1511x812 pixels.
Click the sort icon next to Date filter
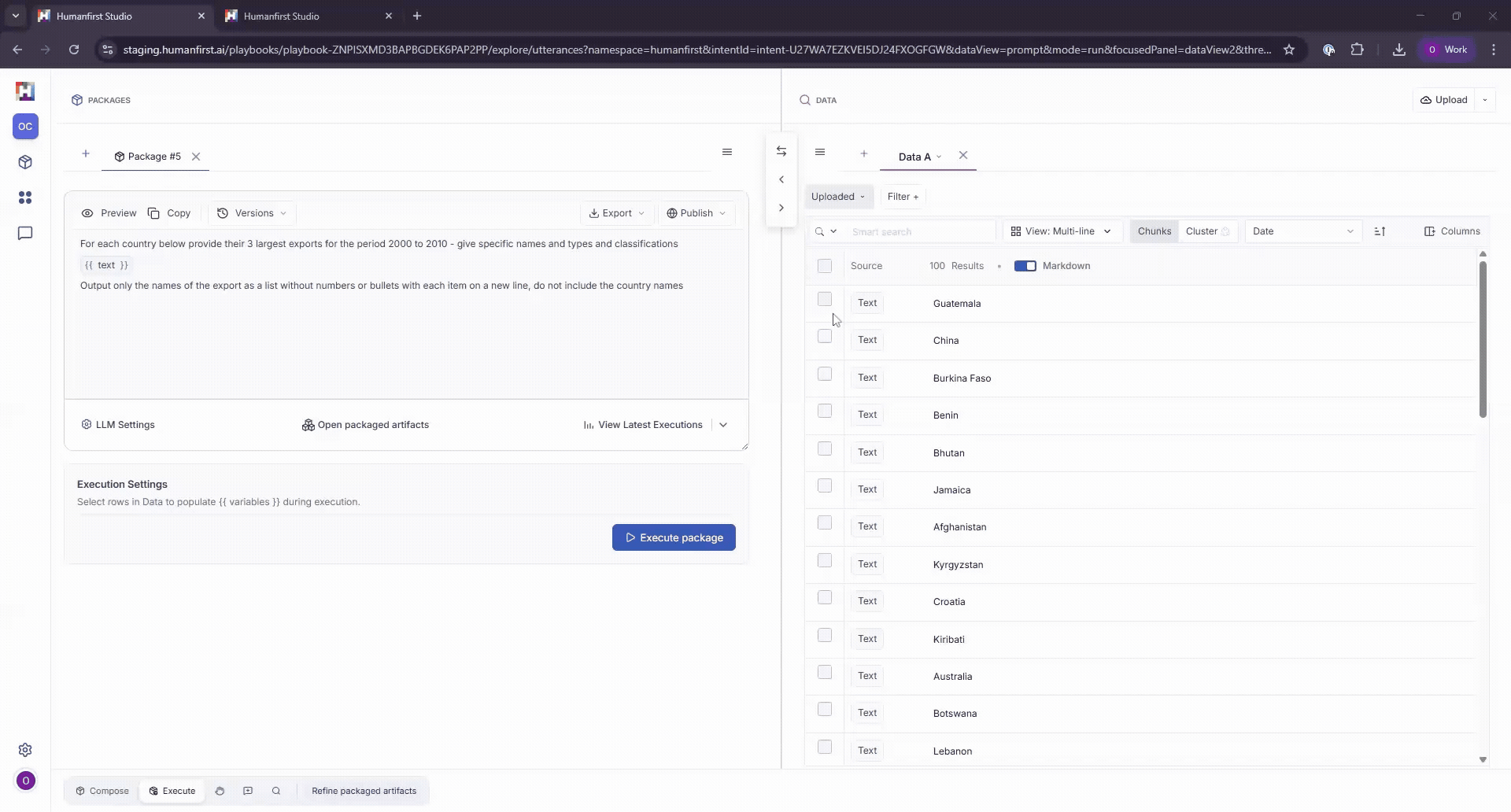coord(1380,231)
